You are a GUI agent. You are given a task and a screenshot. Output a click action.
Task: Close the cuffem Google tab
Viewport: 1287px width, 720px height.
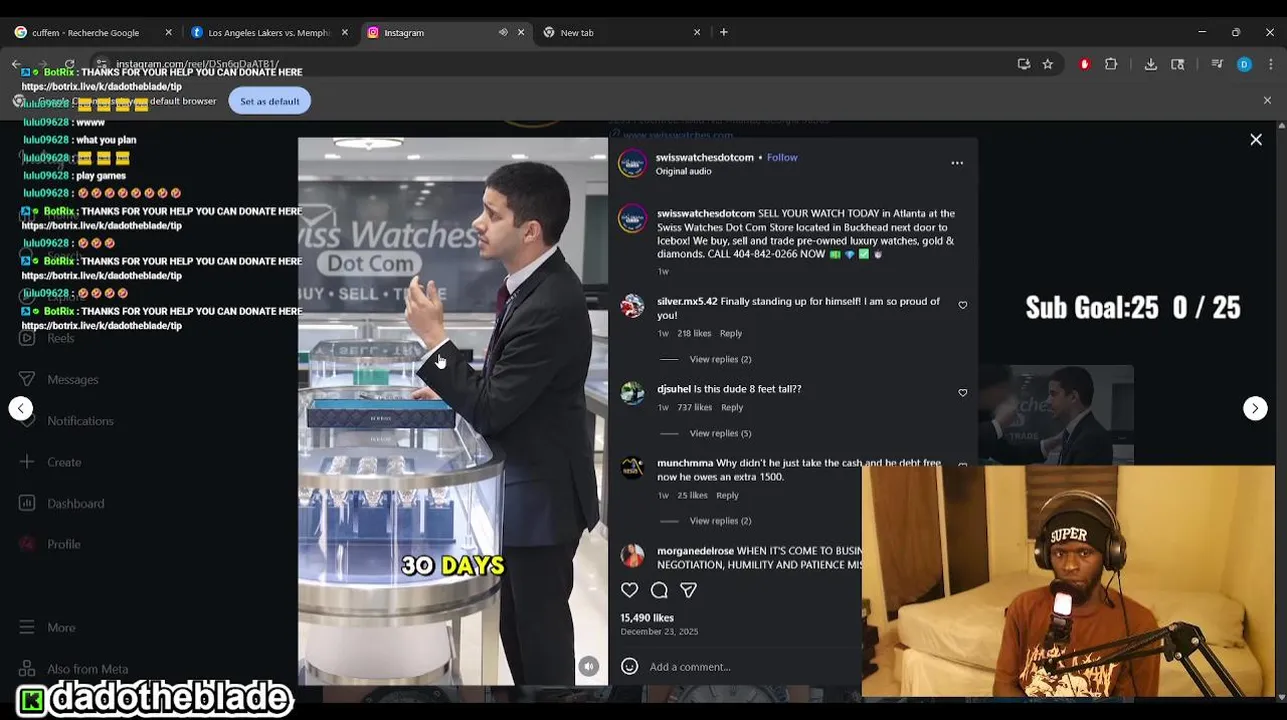(168, 32)
